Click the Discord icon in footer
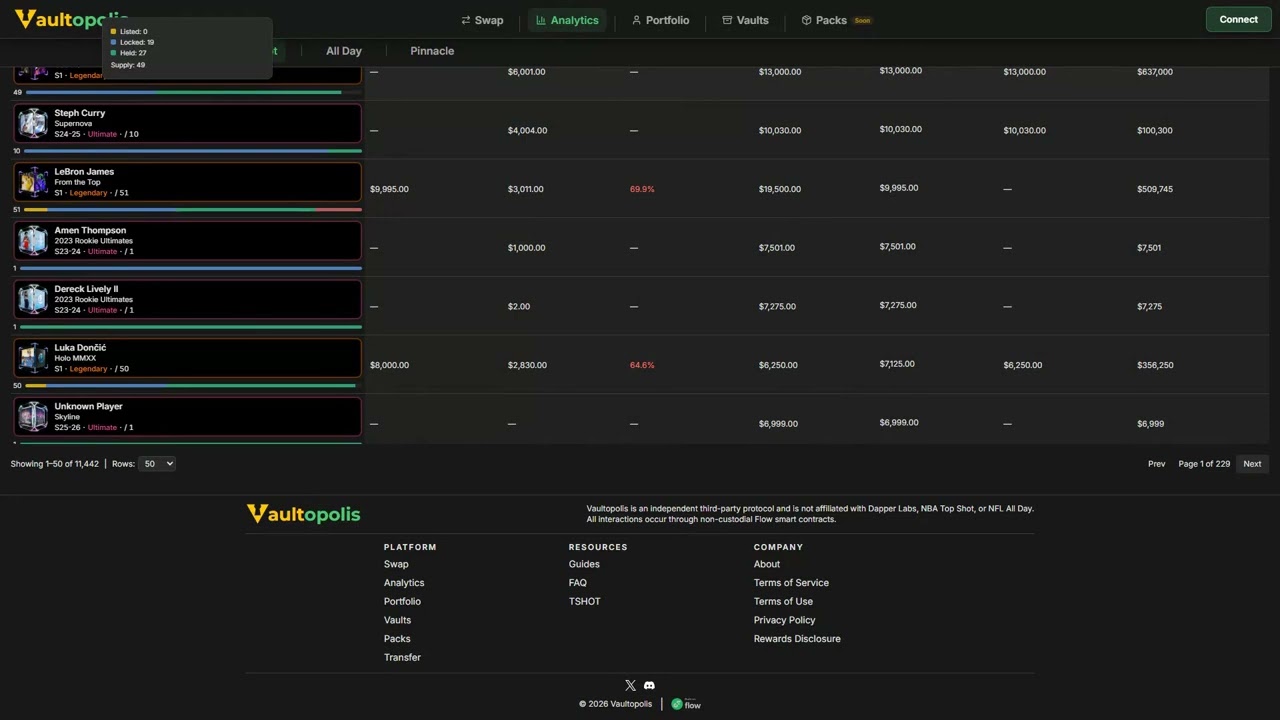 click(649, 685)
